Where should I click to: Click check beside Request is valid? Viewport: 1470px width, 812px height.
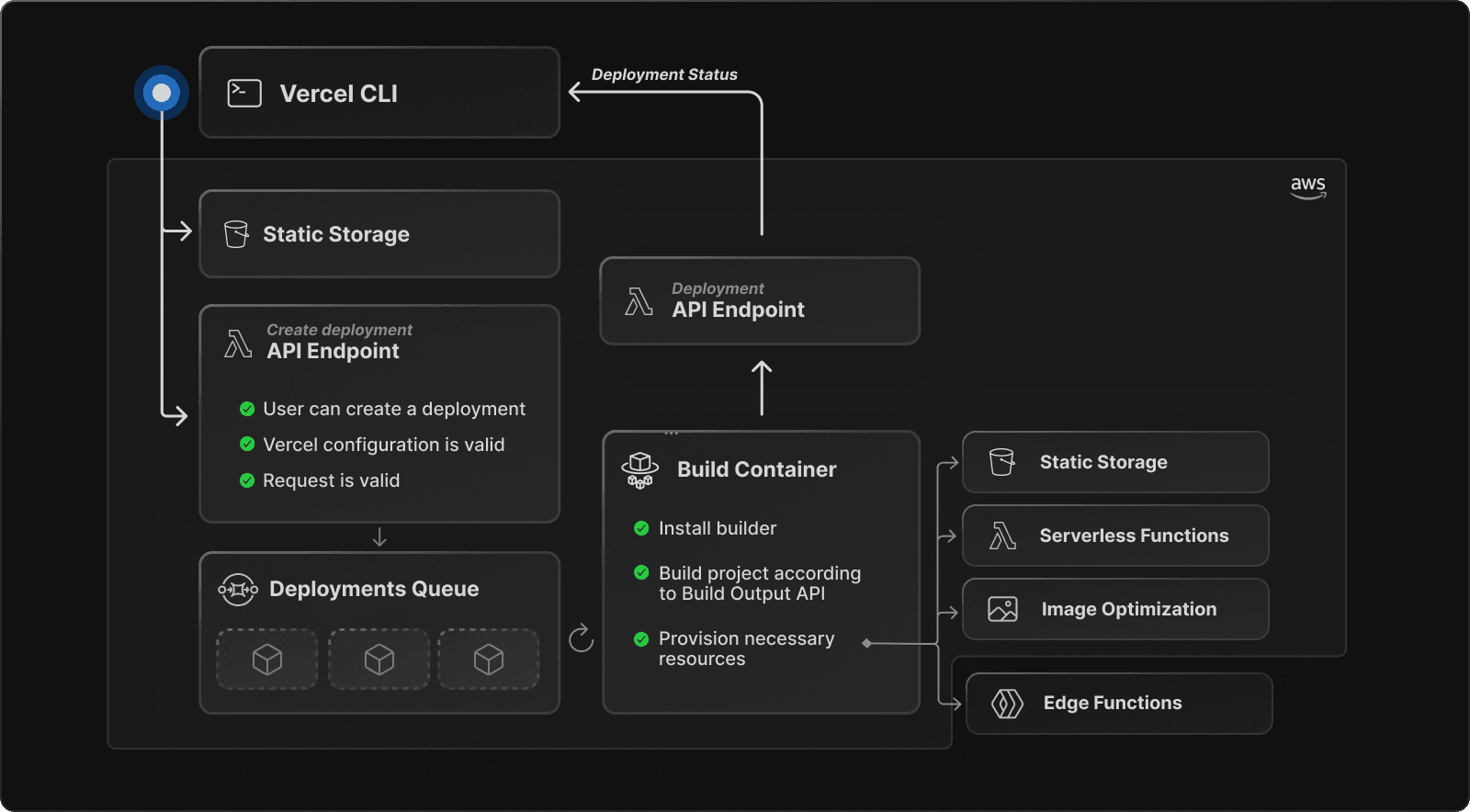pyautogui.click(x=247, y=479)
